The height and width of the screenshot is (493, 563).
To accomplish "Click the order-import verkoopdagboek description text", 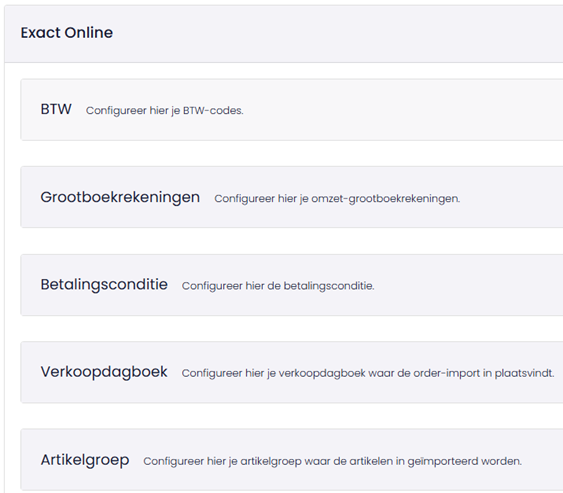I will point(368,373).
